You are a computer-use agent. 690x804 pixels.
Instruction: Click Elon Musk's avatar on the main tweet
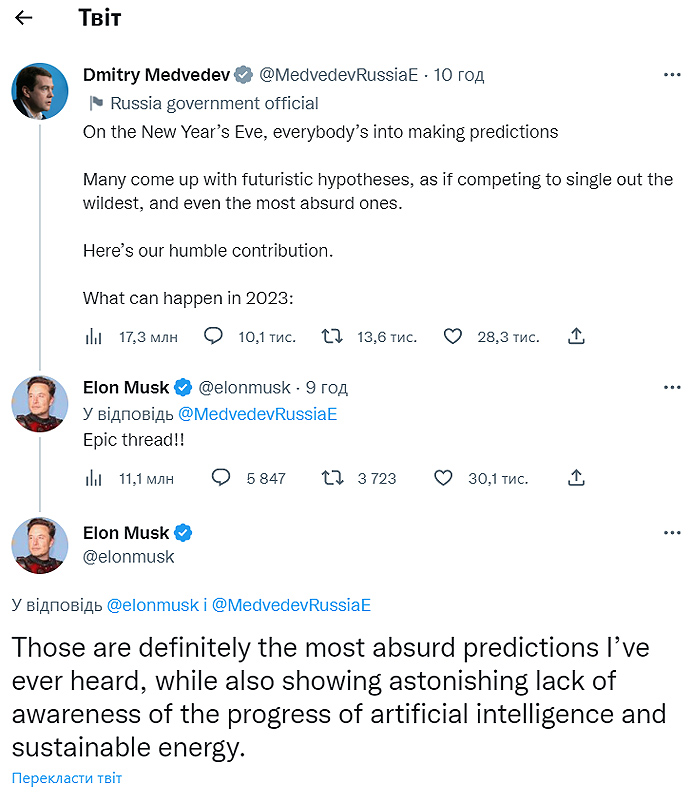click(x=39, y=545)
